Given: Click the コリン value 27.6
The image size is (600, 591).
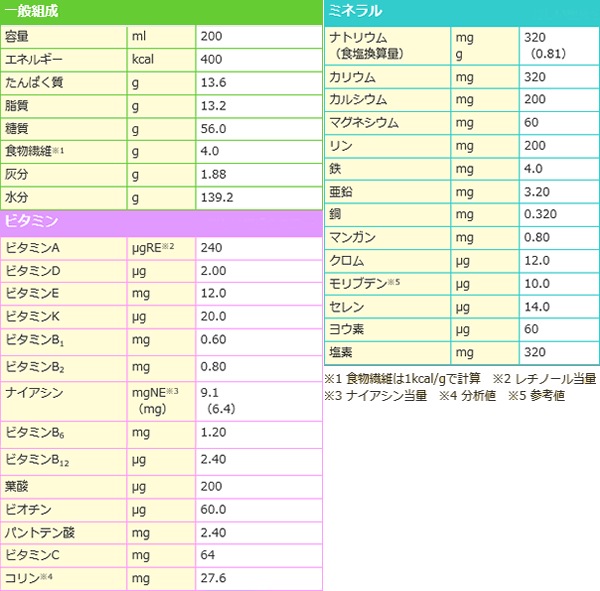Looking at the screenshot, I should tap(214, 578).
